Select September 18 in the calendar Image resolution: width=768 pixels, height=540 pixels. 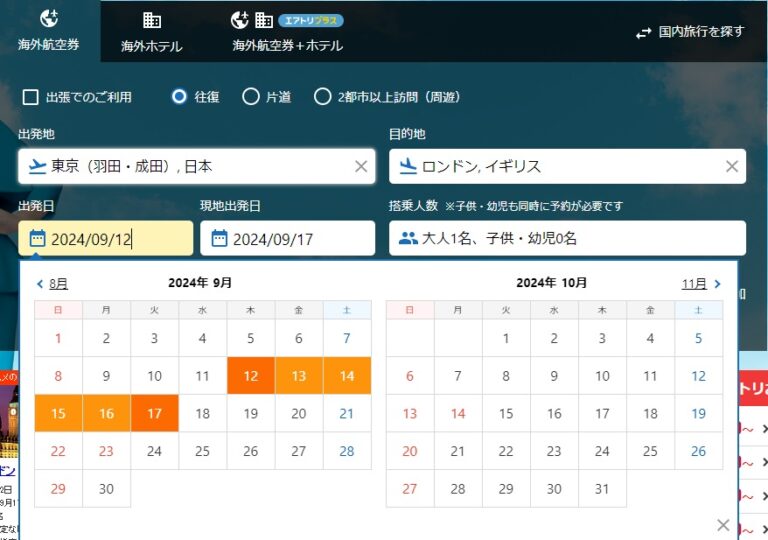point(203,413)
